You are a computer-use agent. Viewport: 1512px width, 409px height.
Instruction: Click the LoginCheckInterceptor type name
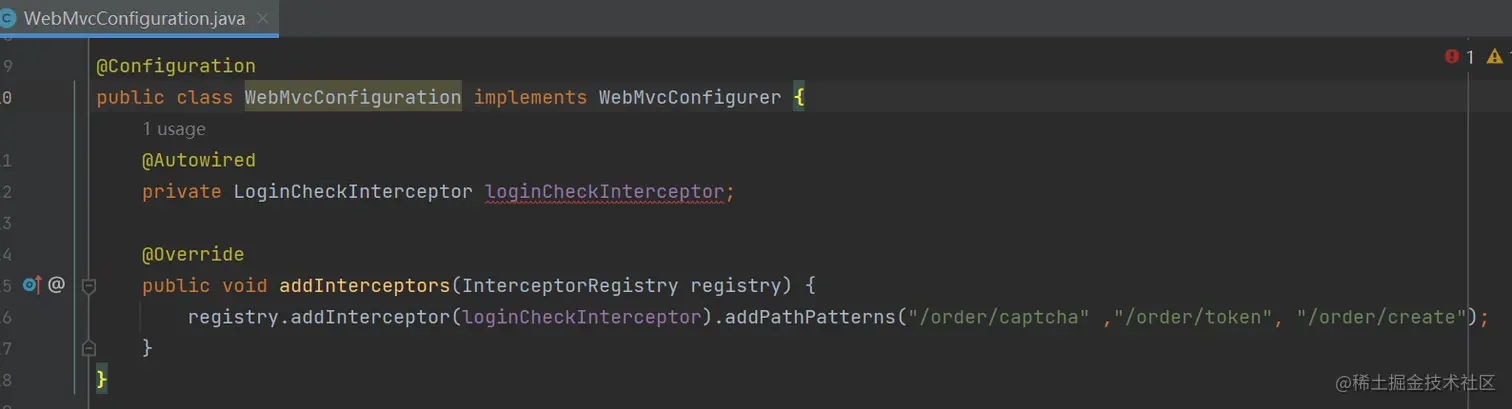[x=352, y=191]
